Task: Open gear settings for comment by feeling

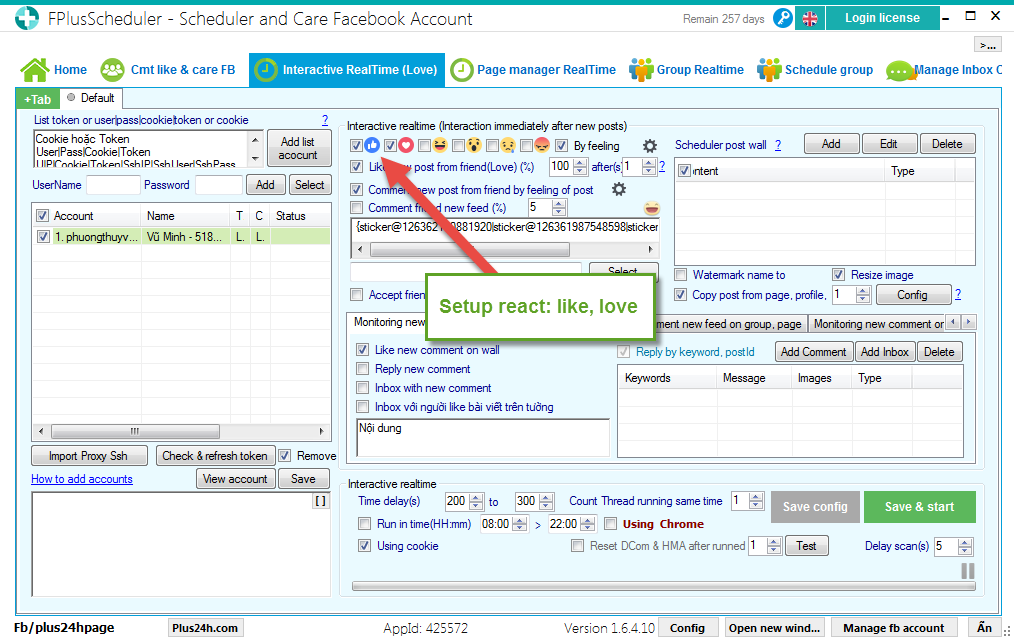Action: (x=619, y=189)
